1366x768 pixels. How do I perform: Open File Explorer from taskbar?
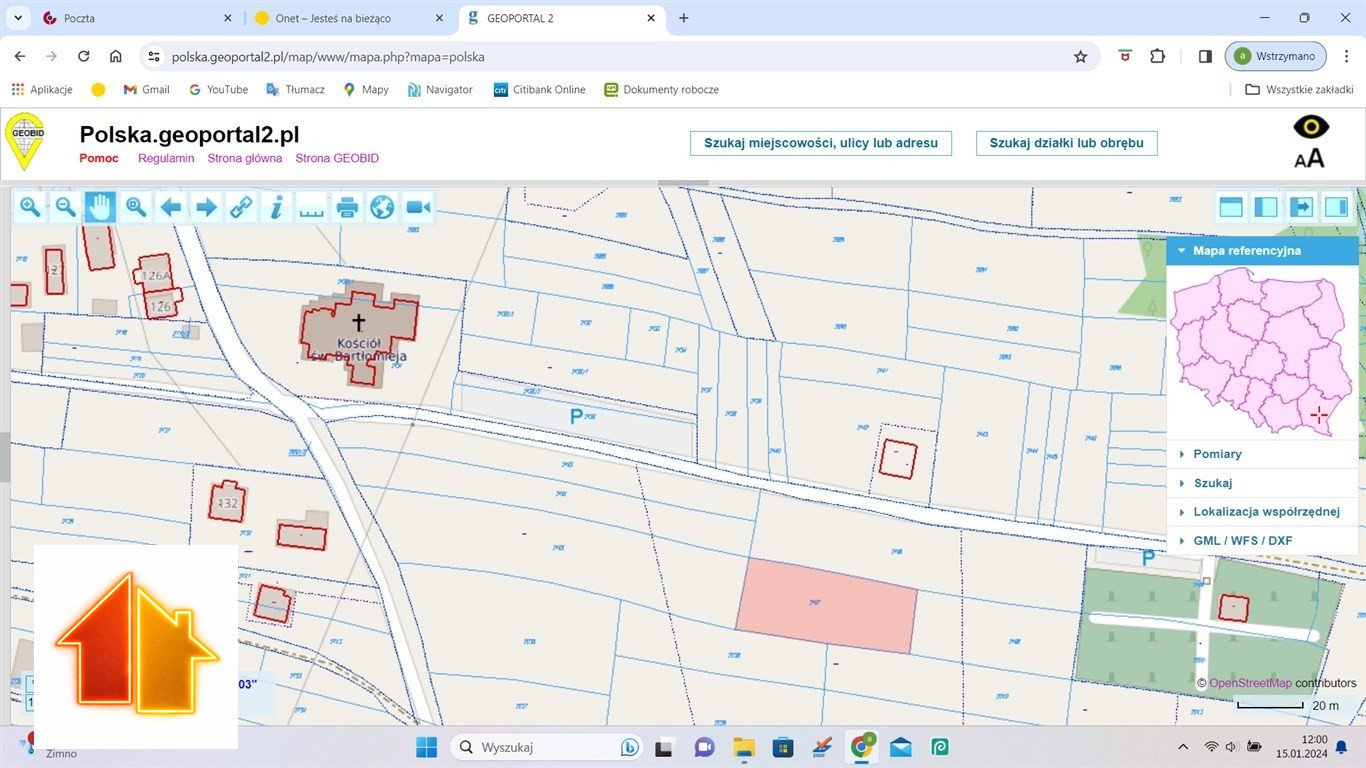point(743,747)
